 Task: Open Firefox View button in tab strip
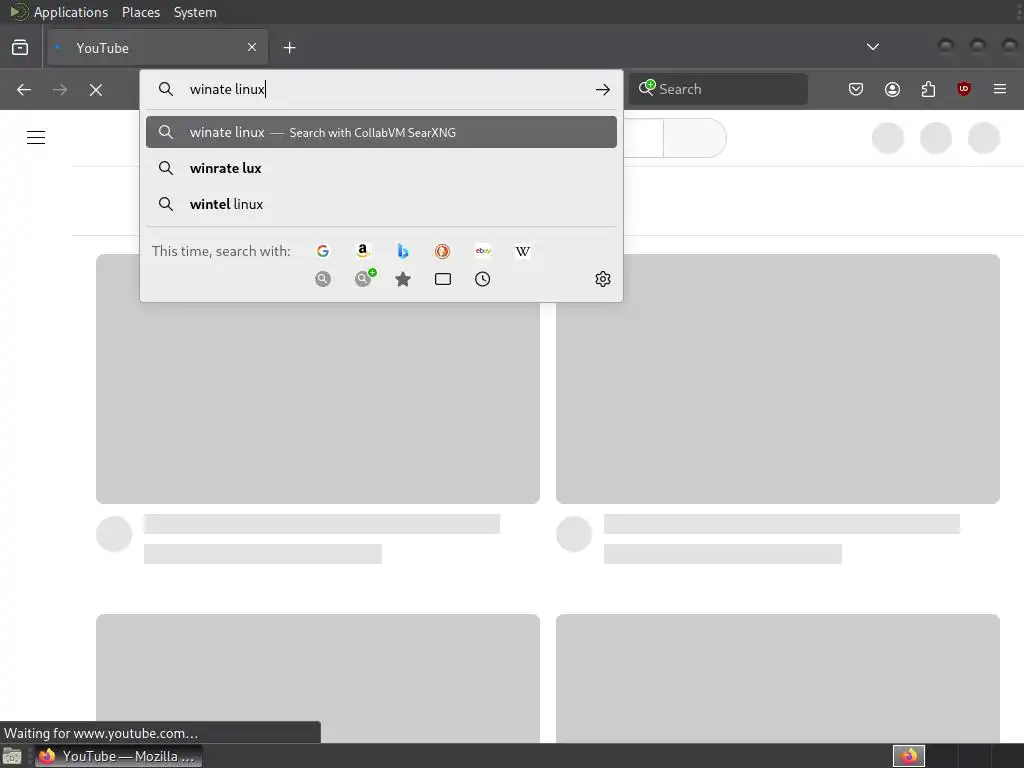pyautogui.click(x=20, y=48)
